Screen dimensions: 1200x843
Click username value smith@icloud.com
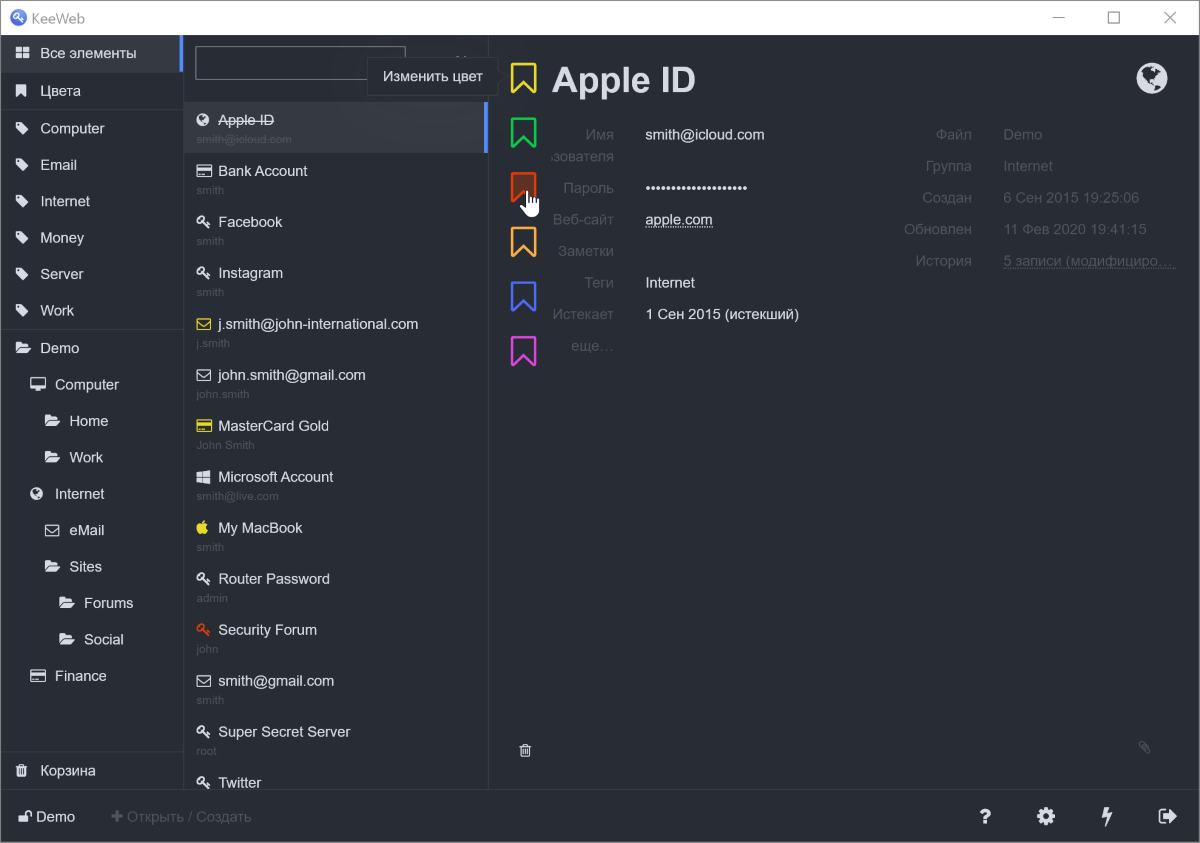705,135
